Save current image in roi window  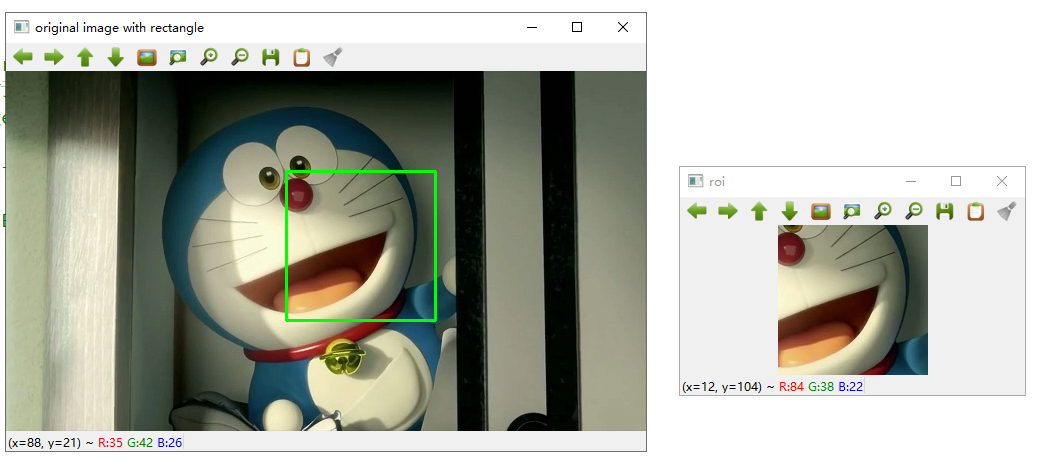pyautogui.click(x=944, y=211)
